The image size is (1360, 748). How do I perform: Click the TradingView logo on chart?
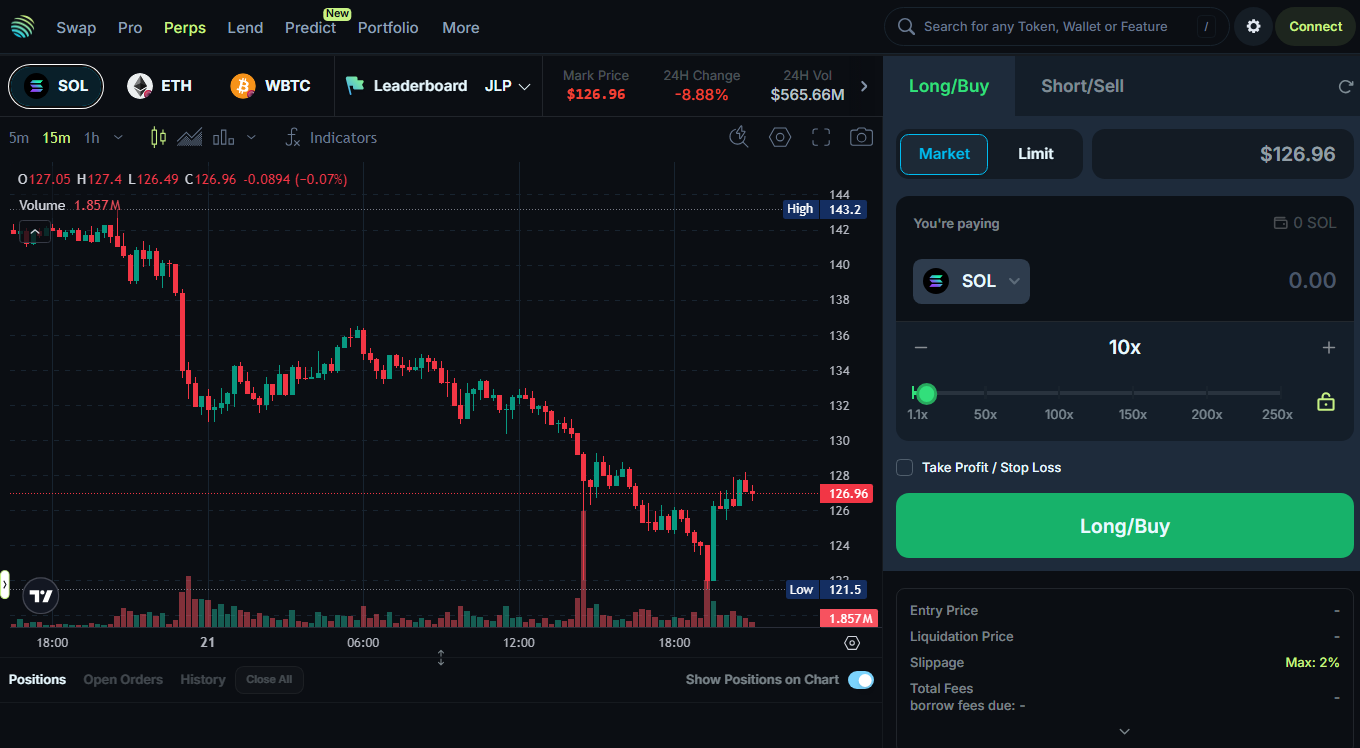click(41, 597)
